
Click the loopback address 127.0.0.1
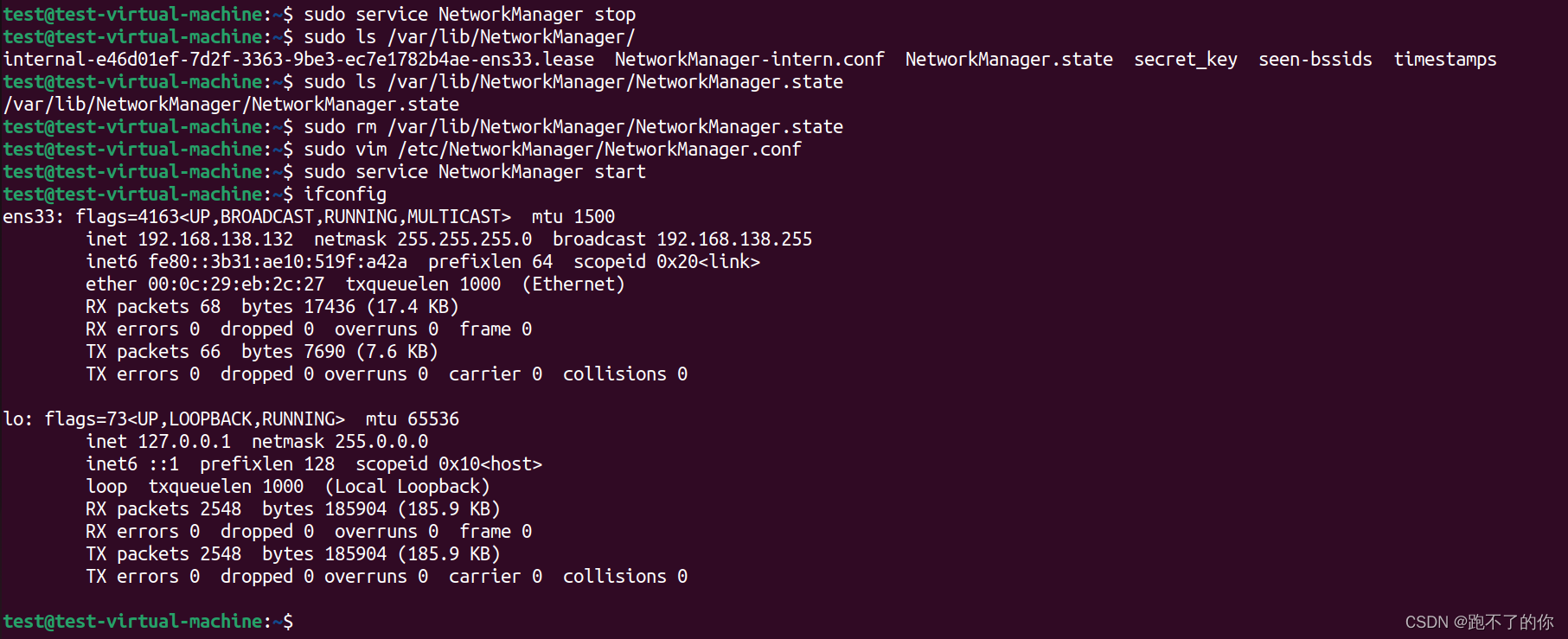click(184, 442)
